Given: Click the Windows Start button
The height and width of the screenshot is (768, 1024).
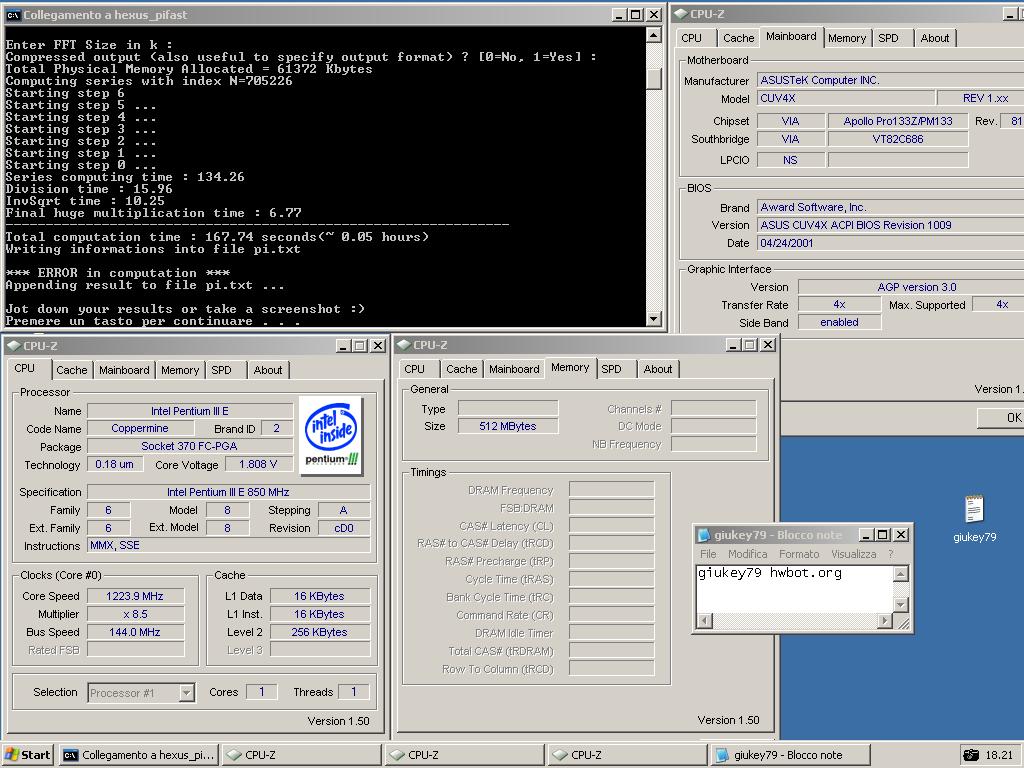Looking at the screenshot, I should click(x=28, y=755).
